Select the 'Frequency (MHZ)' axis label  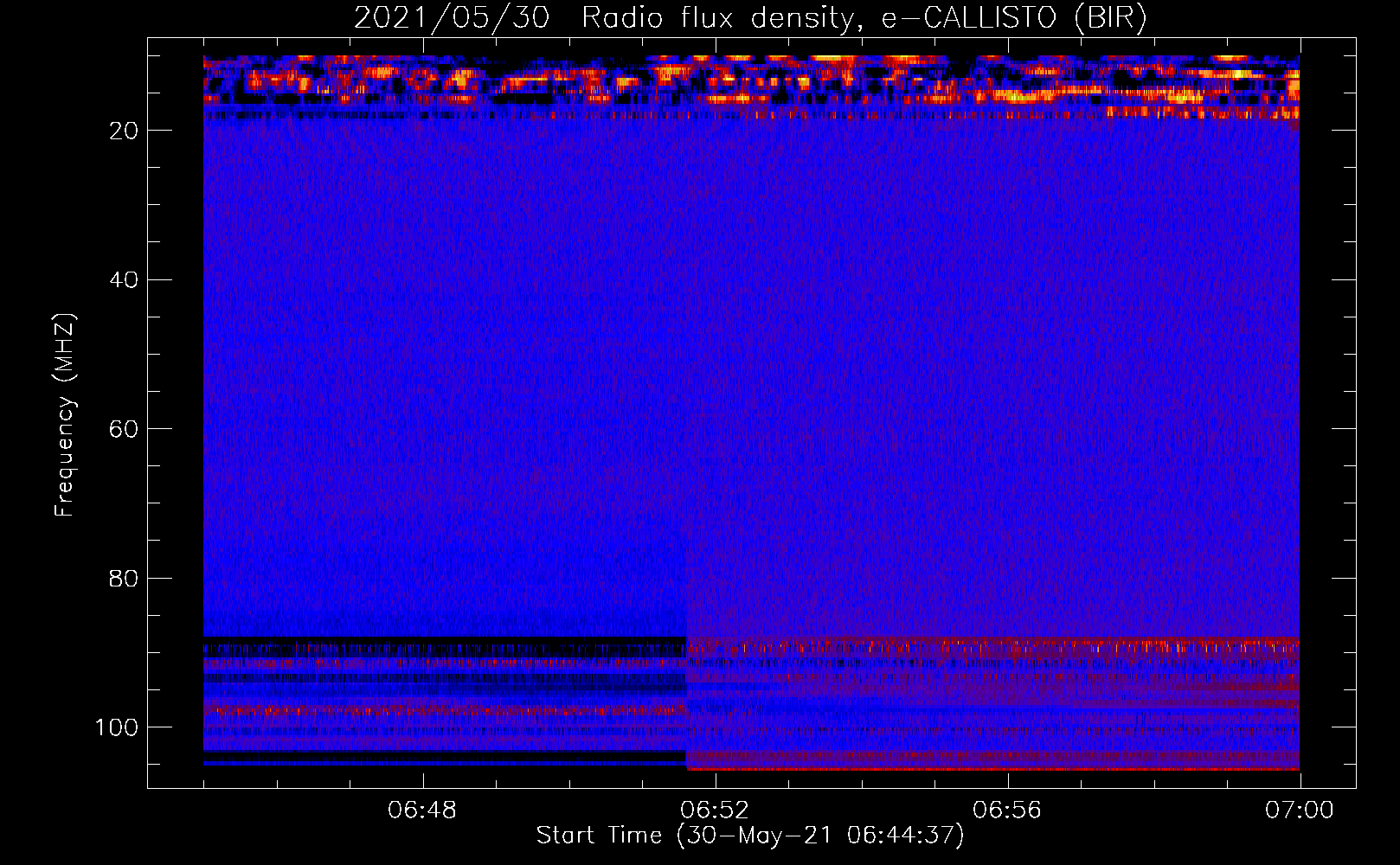(64, 415)
